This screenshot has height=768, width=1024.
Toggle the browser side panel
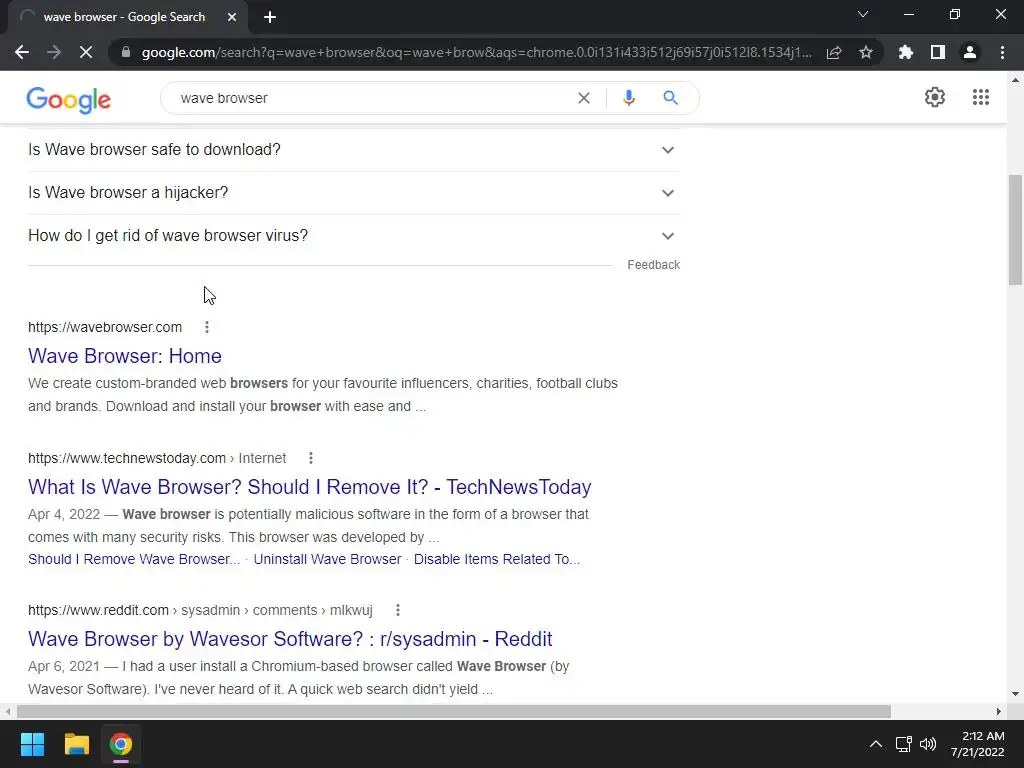click(x=938, y=52)
